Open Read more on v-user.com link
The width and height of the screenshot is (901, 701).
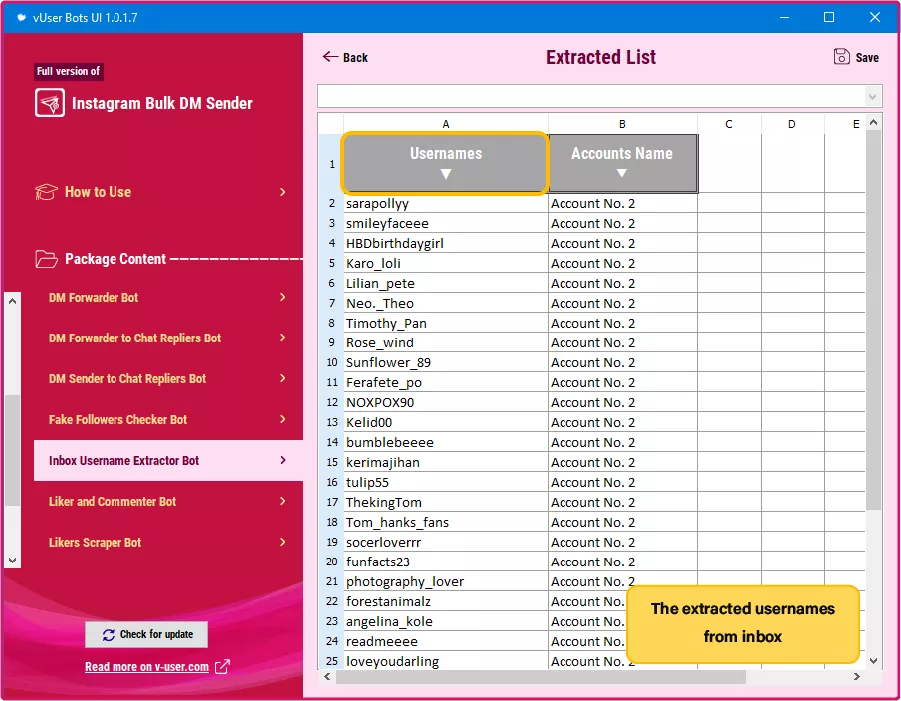(147, 667)
